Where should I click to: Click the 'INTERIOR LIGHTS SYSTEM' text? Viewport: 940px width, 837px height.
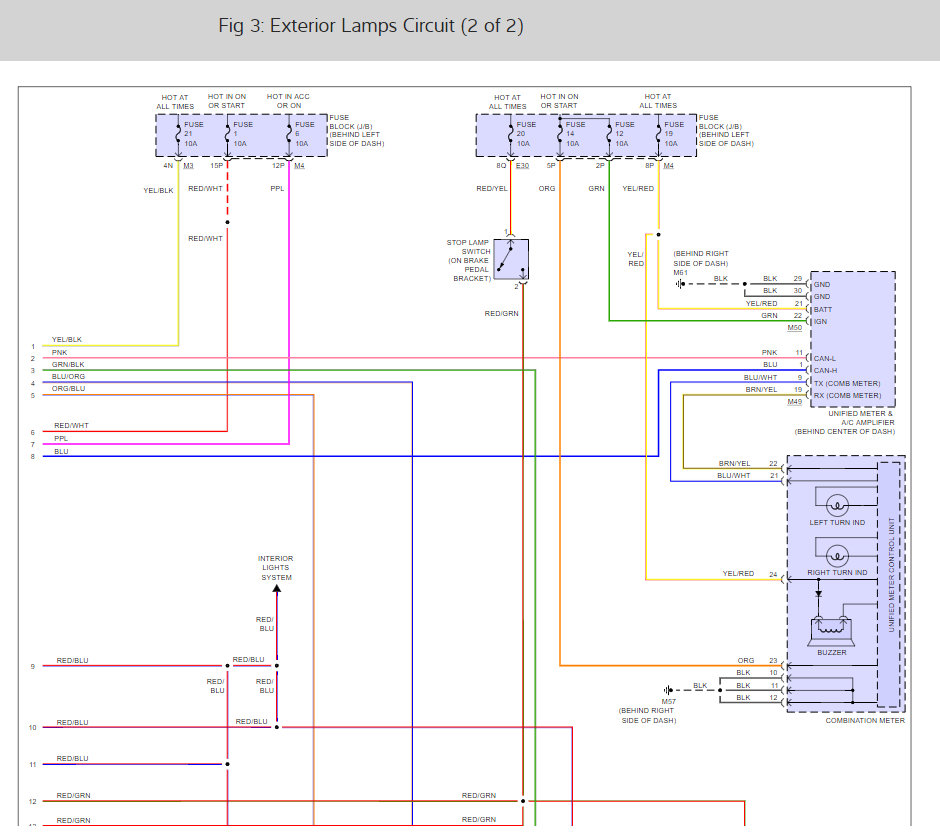click(276, 568)
